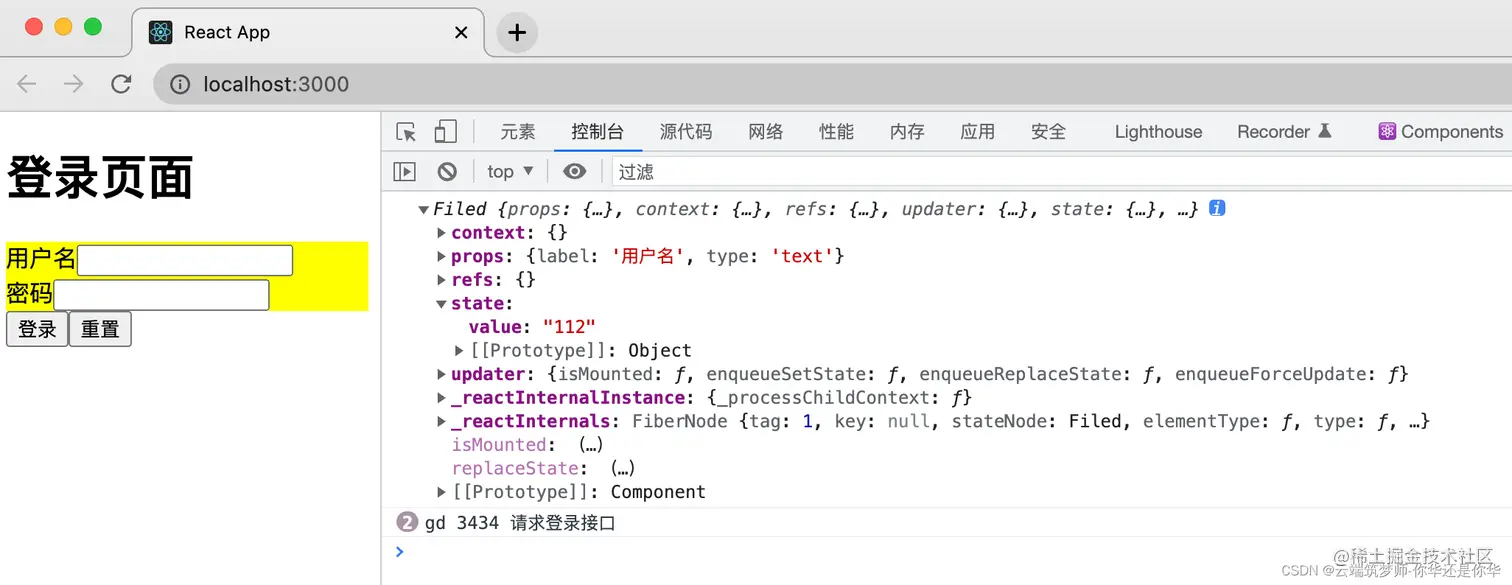This screenshot has height=585, width=1512.
Task: Clear the console with the ban icon
Action: pyautogui.click(x=447, y=171)
